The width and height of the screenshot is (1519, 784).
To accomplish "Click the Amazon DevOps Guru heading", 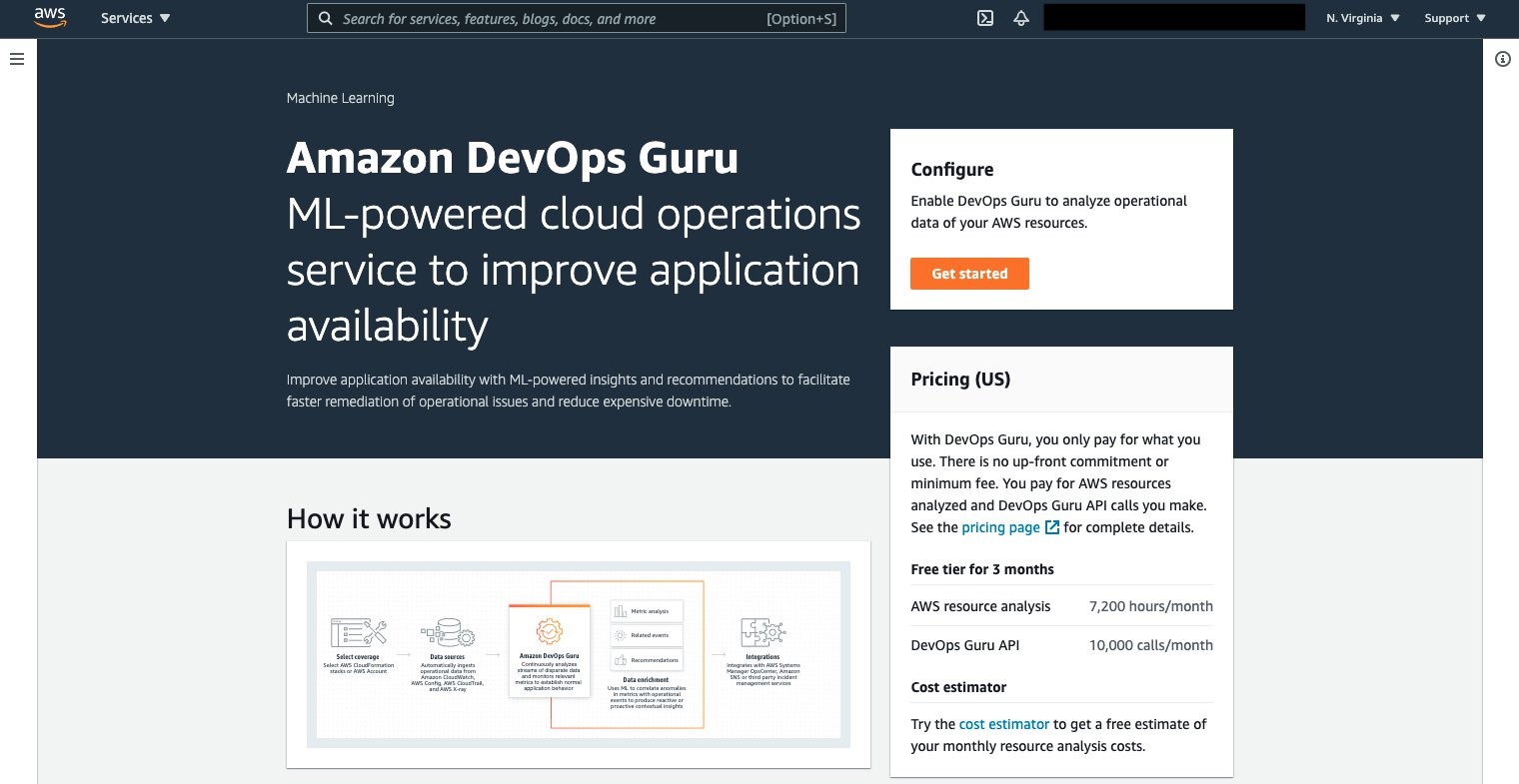I will point(513,158).
